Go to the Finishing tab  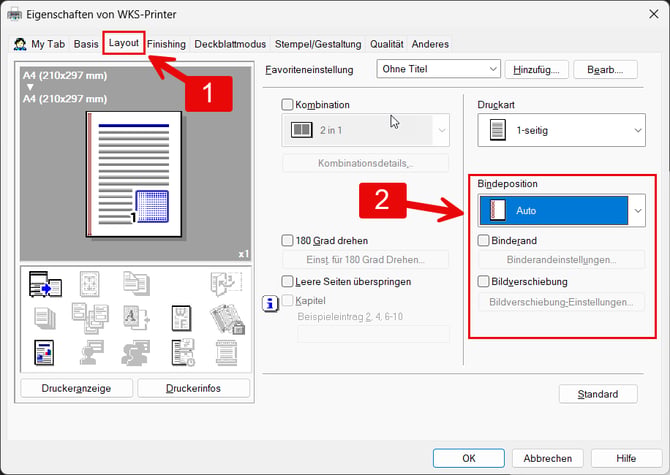pos(167,44)
